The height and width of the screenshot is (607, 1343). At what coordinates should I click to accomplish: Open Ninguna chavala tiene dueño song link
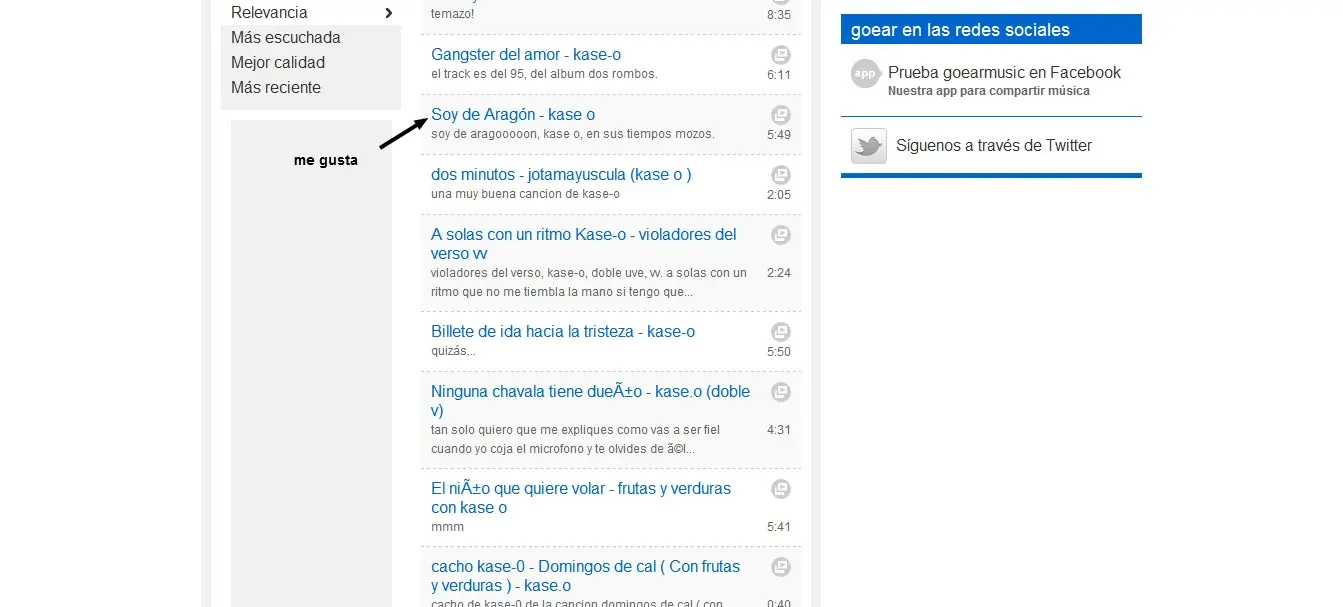pos(590,401)
